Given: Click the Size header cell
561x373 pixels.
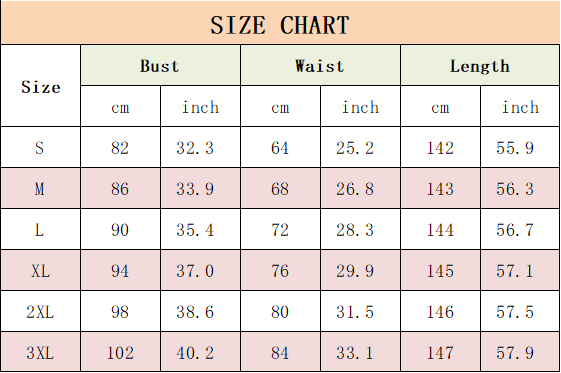Looking at the screenshot, I should coord(40,86).
